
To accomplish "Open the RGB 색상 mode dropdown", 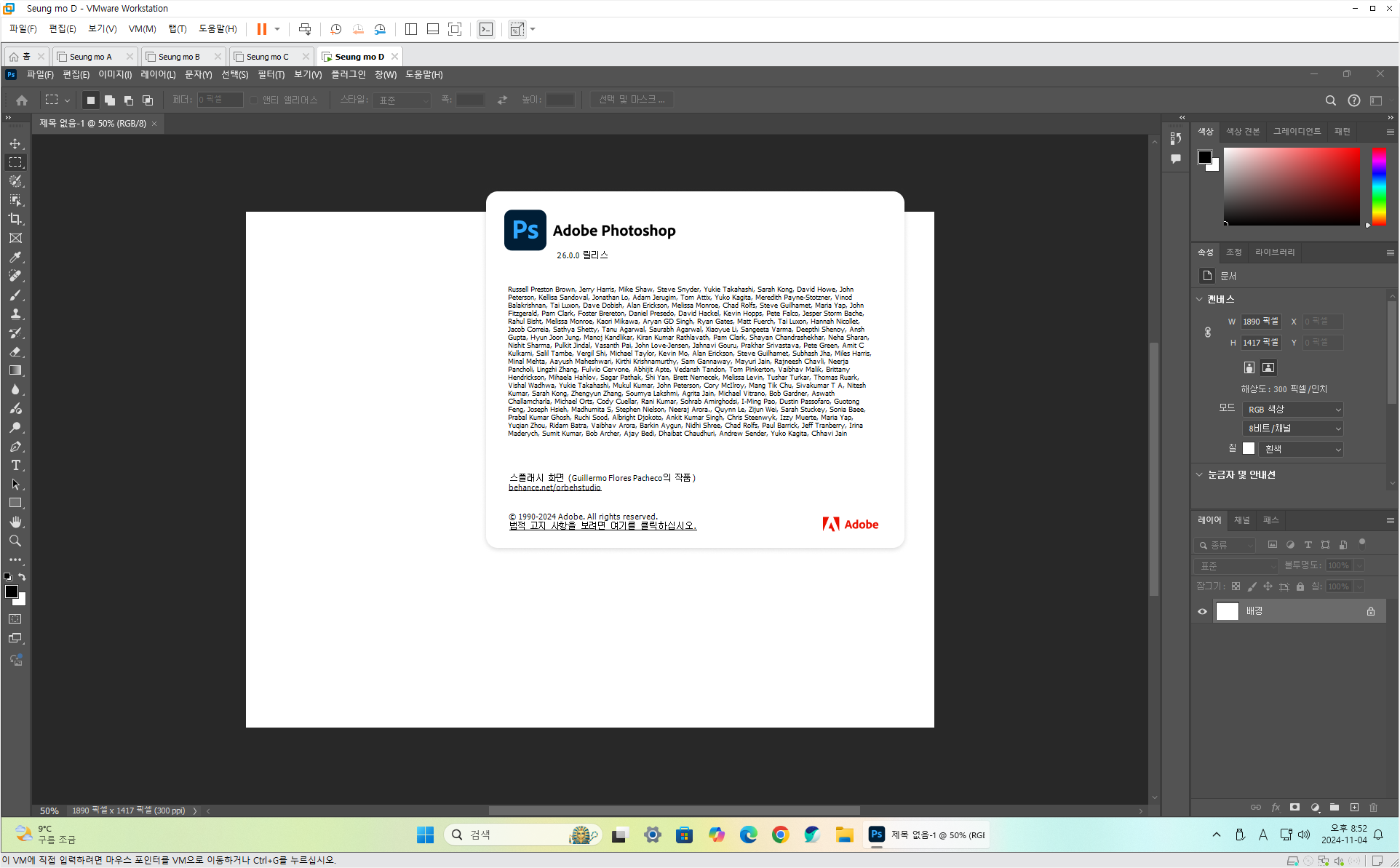I will click(1292, 409).
